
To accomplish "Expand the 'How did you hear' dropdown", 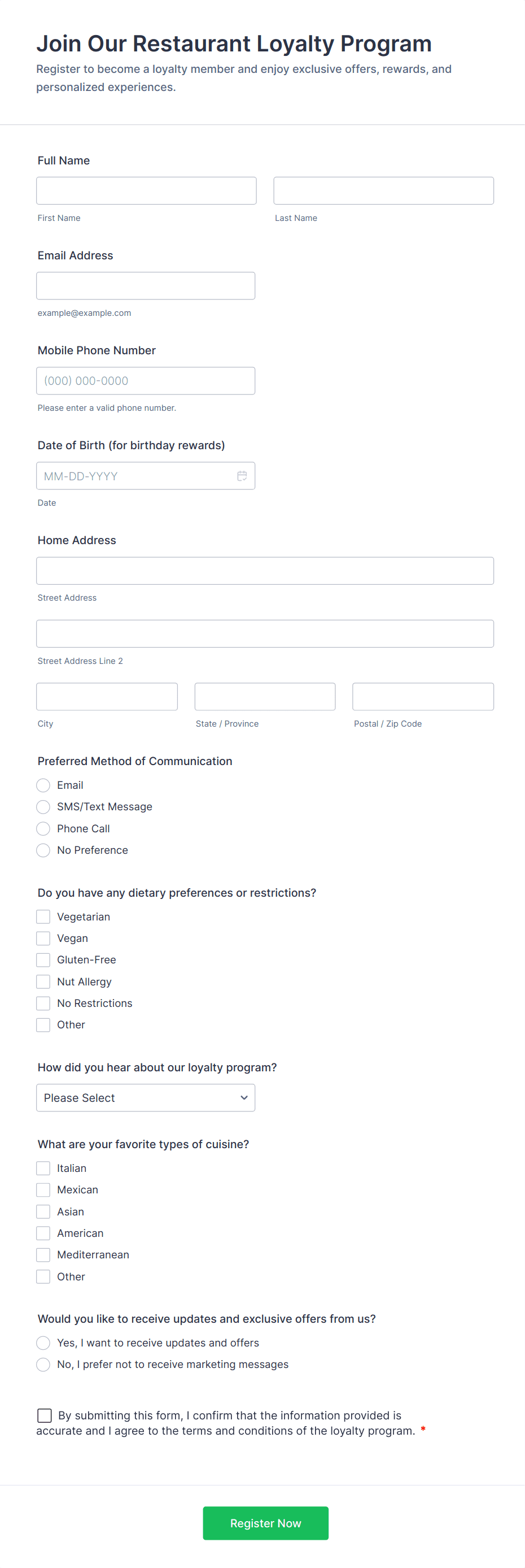I will click(x=146, y=1097).
